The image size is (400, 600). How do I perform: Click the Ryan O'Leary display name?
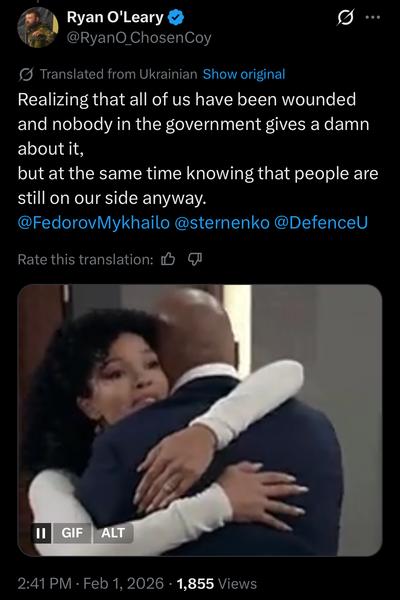[x=115, y=18]
